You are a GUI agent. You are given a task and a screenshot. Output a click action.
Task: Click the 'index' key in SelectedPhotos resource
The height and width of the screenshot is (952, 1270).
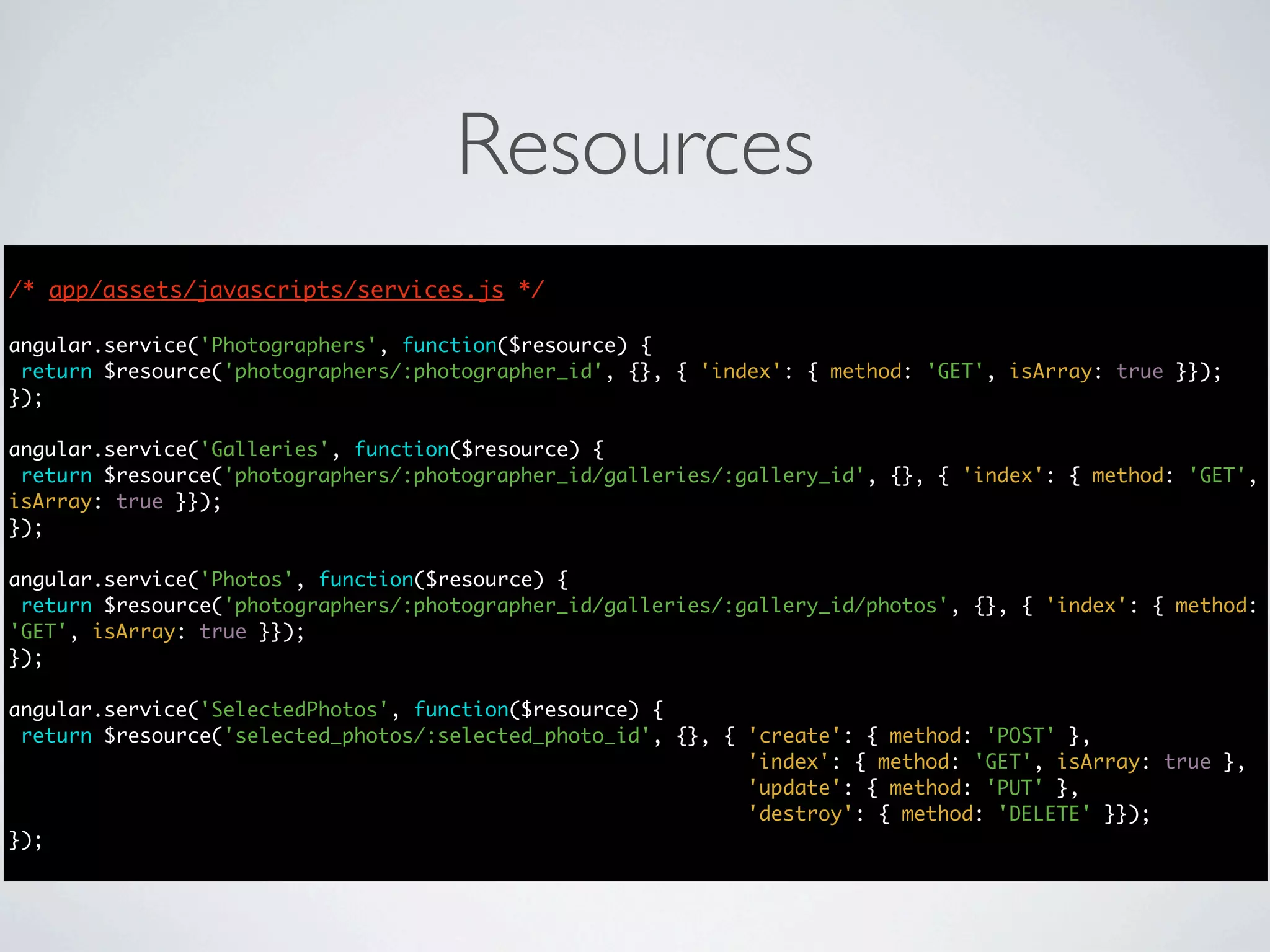788,762
